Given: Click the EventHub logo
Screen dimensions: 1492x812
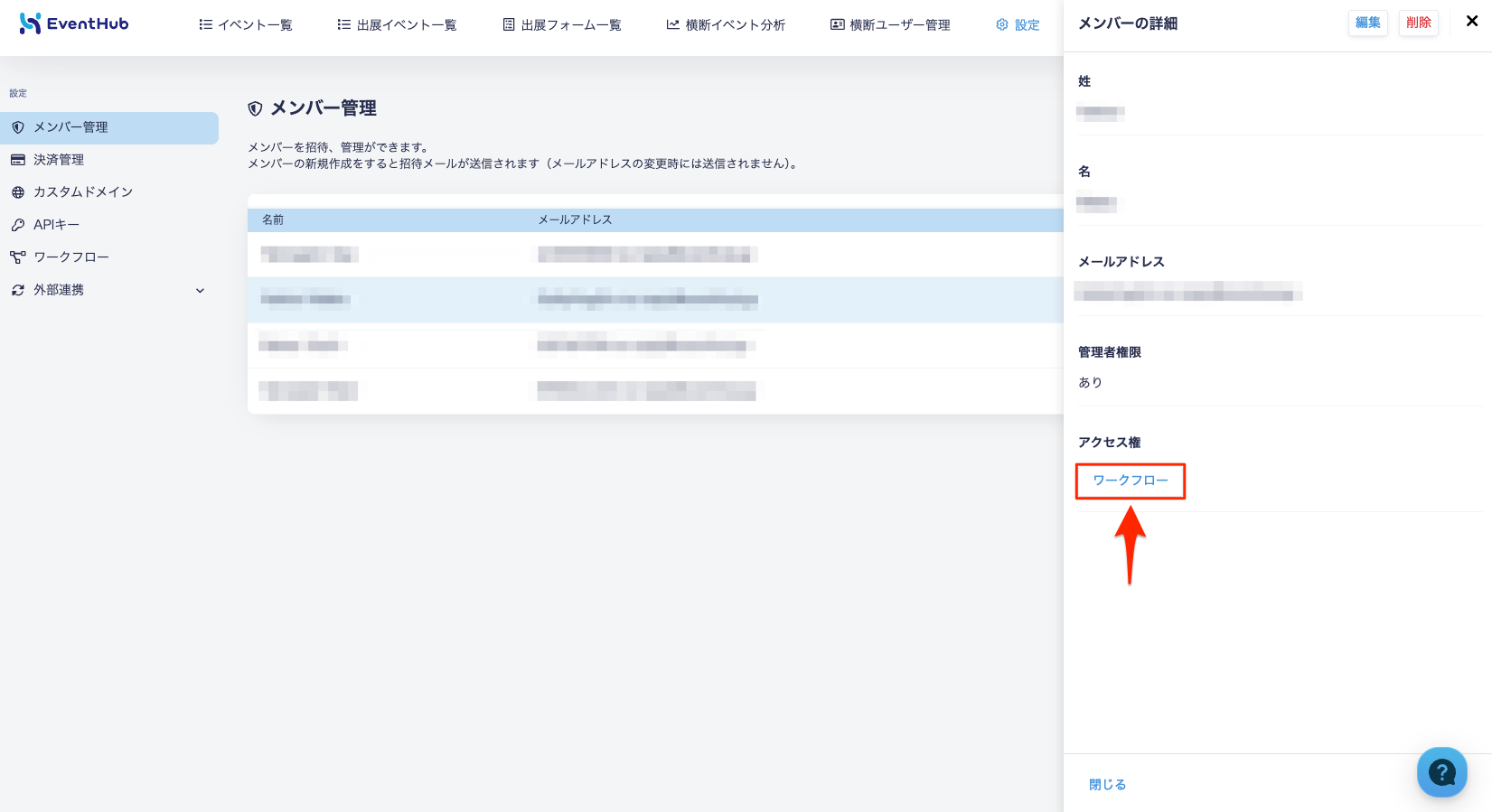Looking at the screenshot, I should pyautogui.click(x=74, y=23).
